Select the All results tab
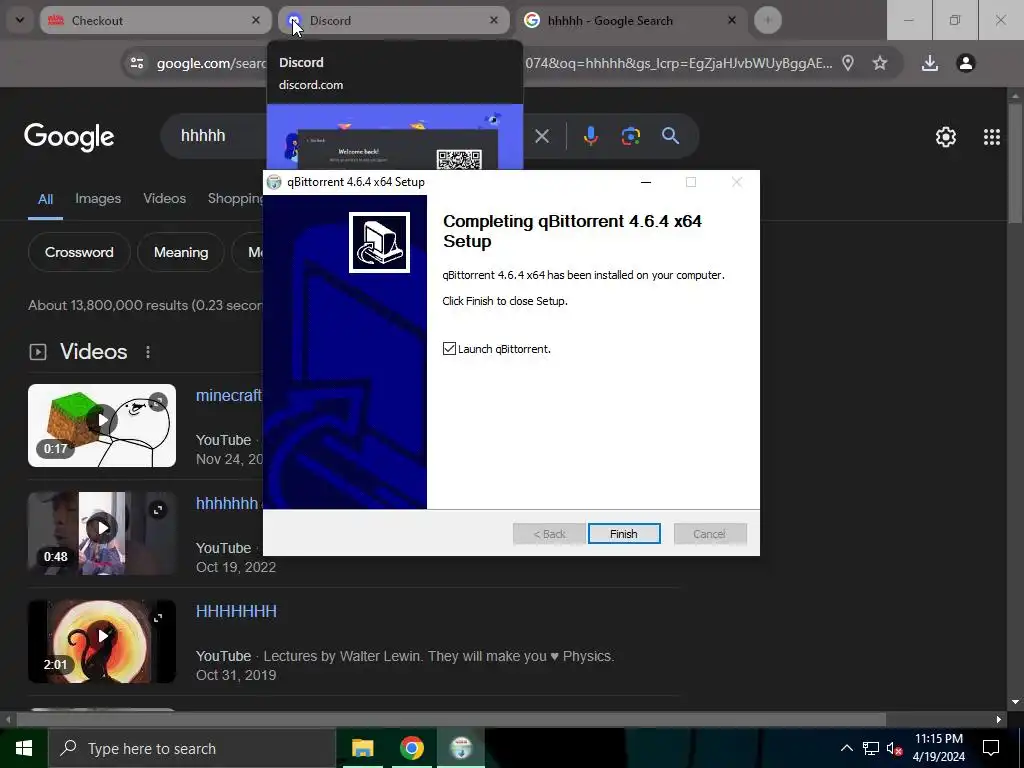Image resolution: width=1024 pixels, height=768 pixels. 45,199
